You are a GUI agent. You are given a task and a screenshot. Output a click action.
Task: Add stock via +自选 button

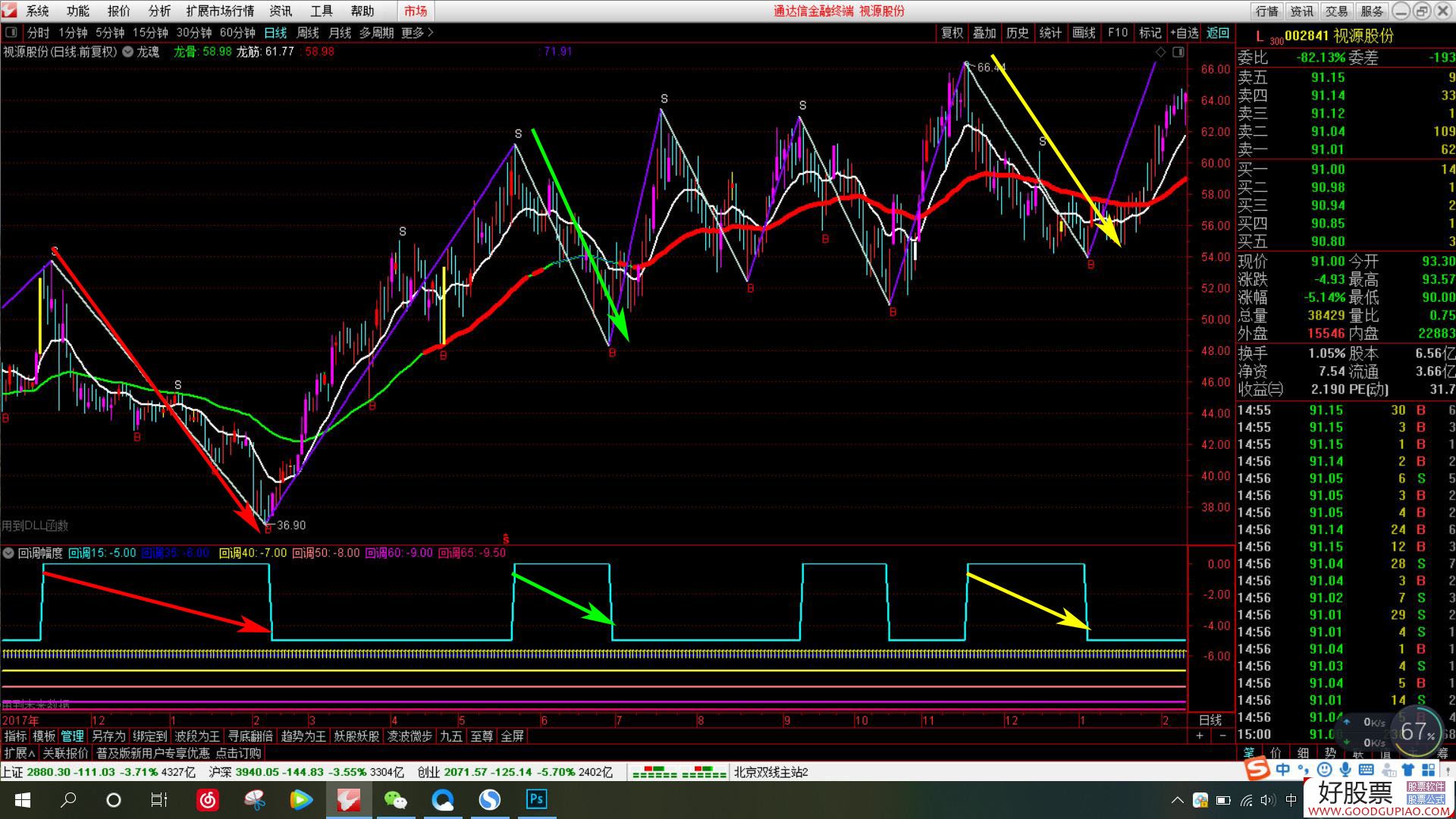pyautogui.click(x=1185, y=33)
